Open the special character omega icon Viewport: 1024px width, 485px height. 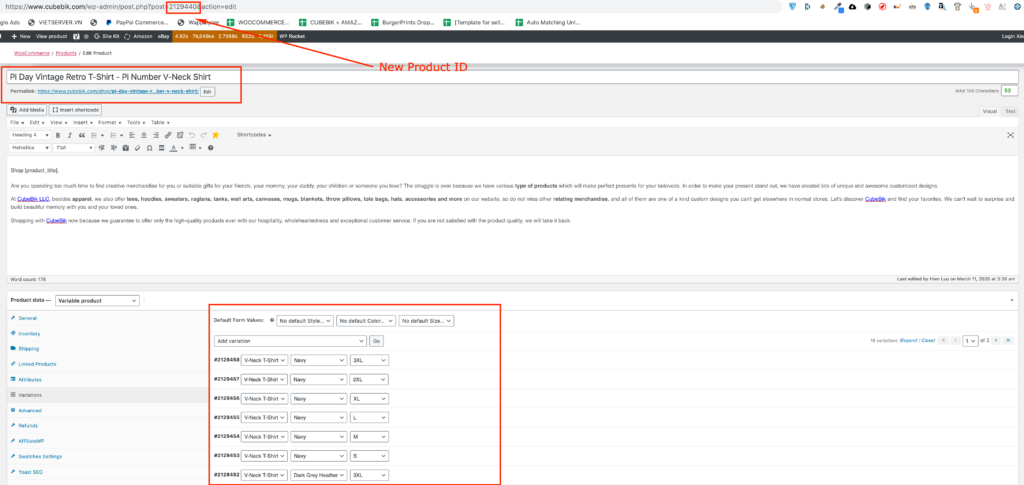click(x=150, y=148)
